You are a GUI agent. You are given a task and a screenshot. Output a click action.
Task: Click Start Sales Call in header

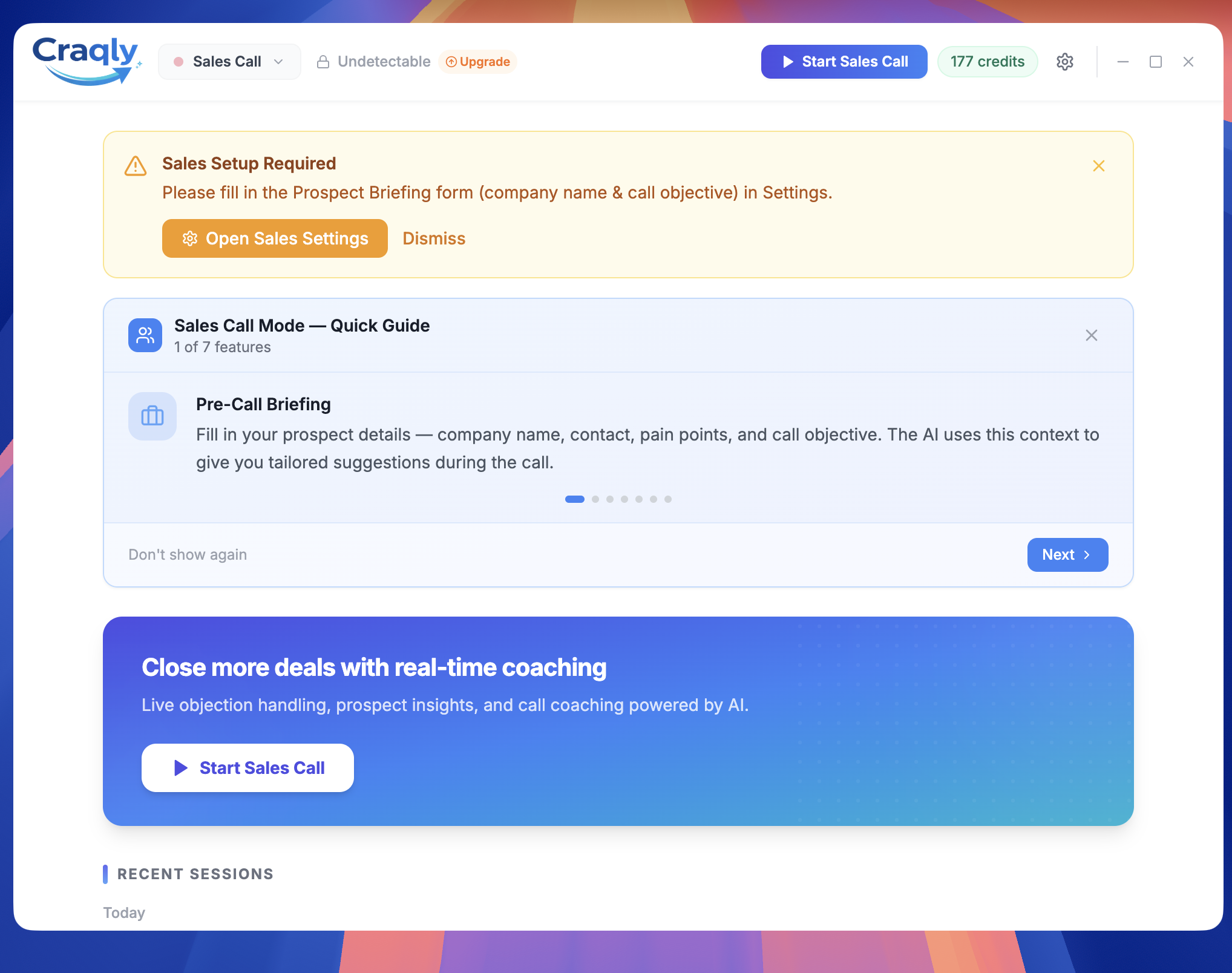pyautogui.click(x=844, y=62)
